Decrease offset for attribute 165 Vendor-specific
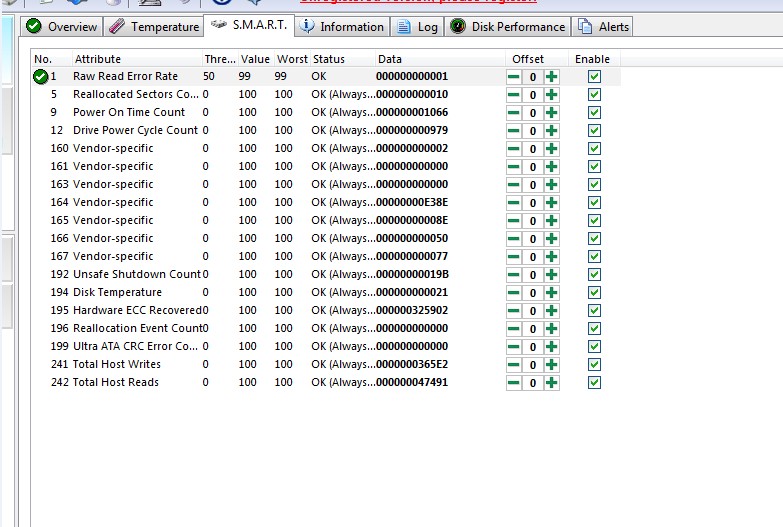 (x=513, y=221)
